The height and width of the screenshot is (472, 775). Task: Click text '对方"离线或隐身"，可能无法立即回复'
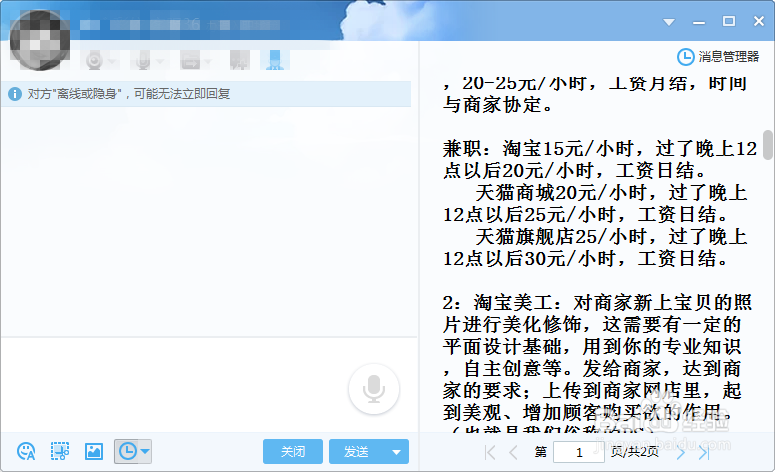point(129,94)
